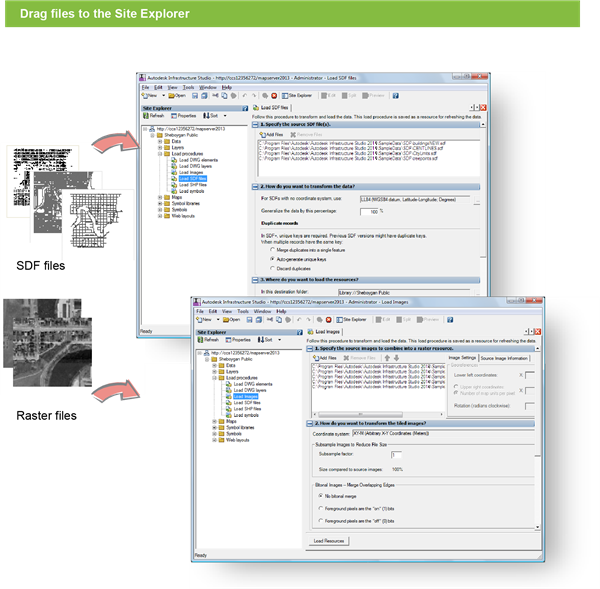
Task: Open Site Explorer panel help in SDF window
Action: pos(245,108)
